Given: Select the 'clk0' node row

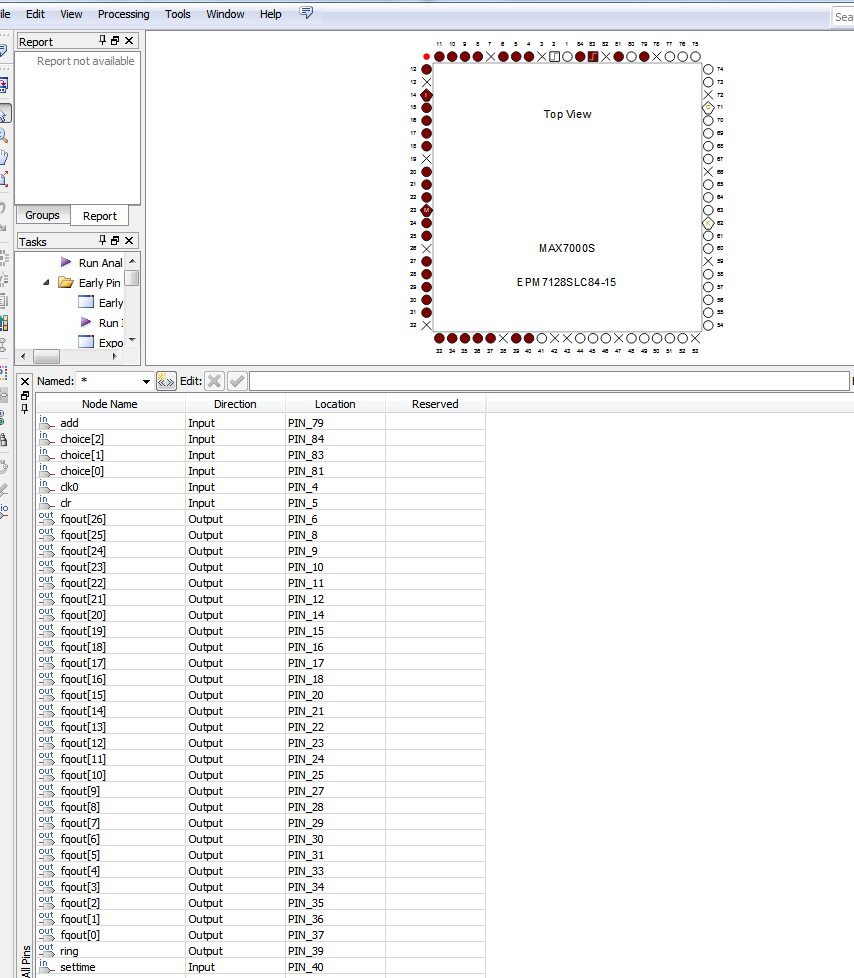Looking at the screenshot, I should [261, 487].
